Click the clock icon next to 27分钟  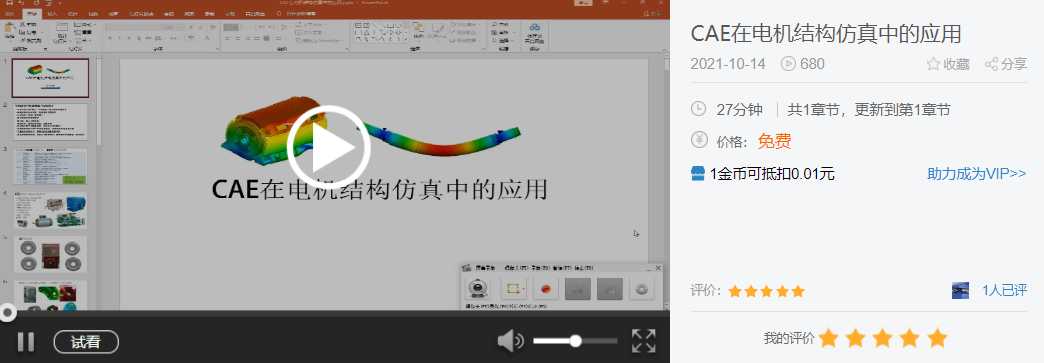point(698,109)
